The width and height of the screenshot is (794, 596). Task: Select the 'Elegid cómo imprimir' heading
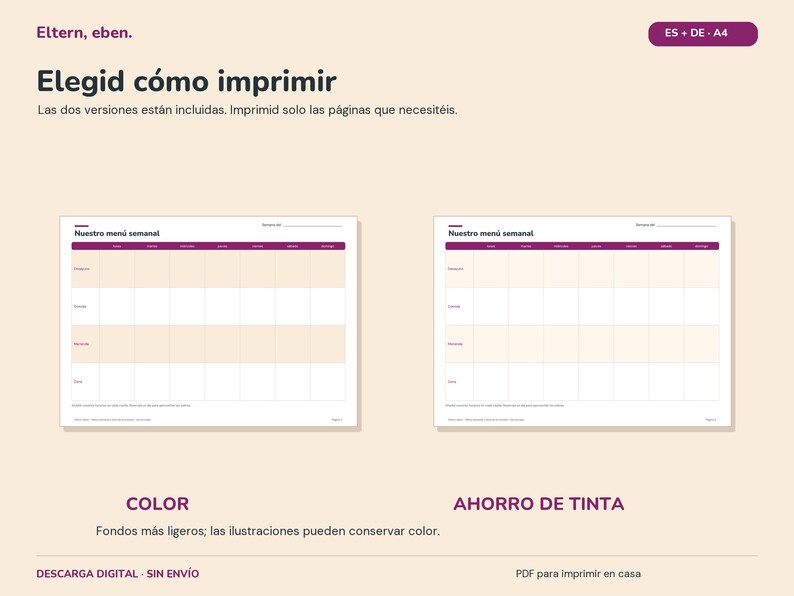click(187, 81)
